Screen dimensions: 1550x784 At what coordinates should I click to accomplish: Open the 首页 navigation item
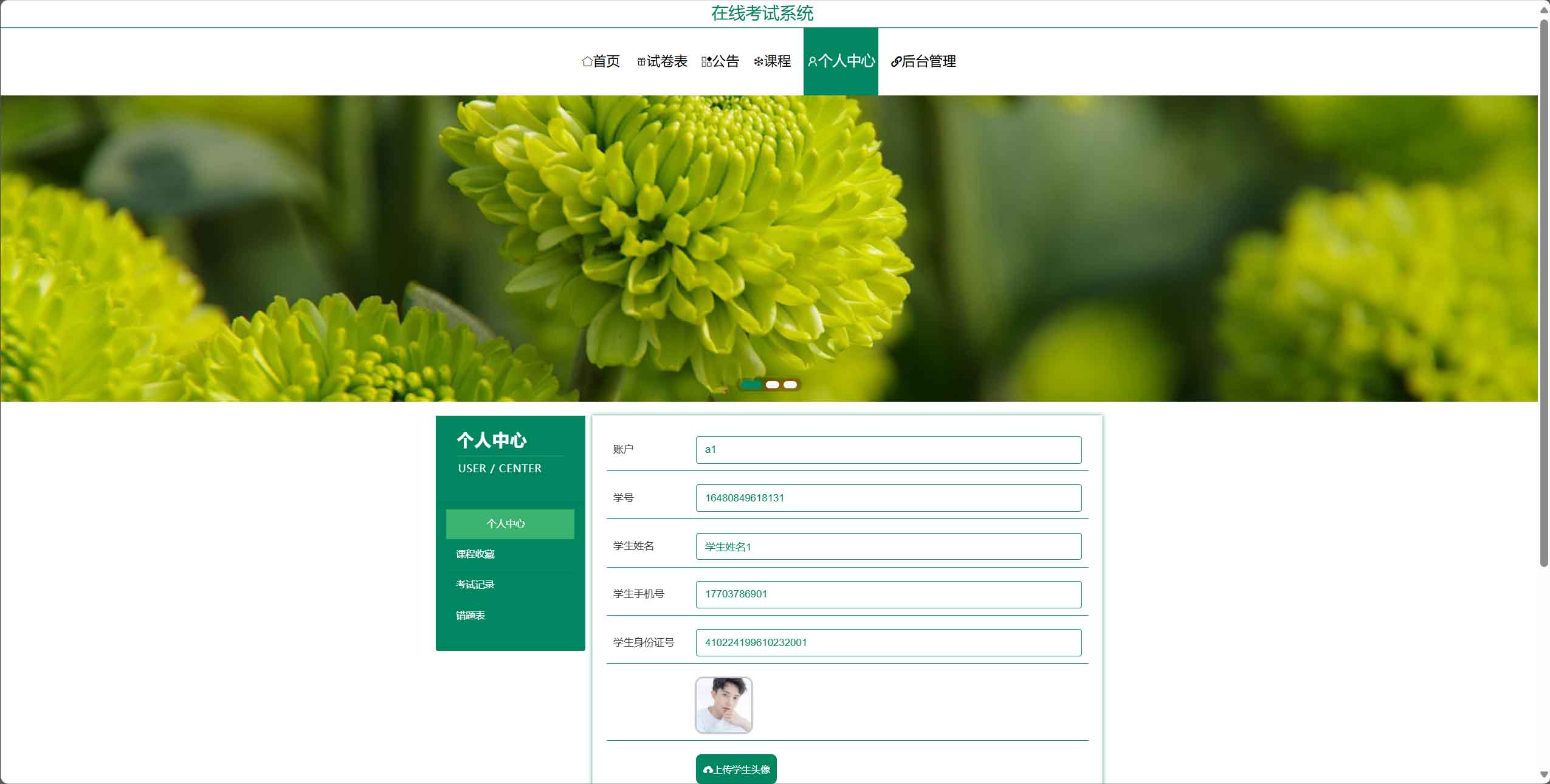coord(601,61)
